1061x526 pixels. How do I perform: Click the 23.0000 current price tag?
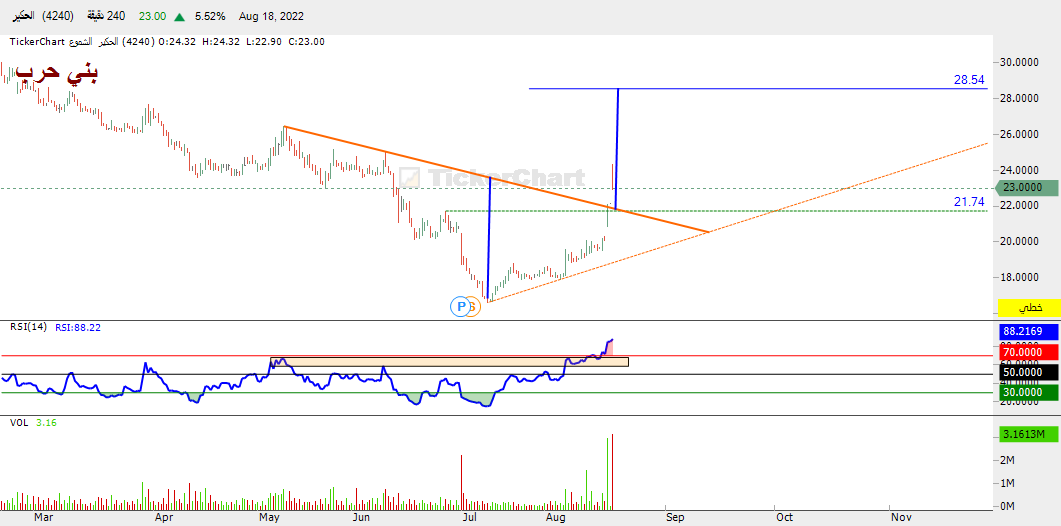(1028, 187)
